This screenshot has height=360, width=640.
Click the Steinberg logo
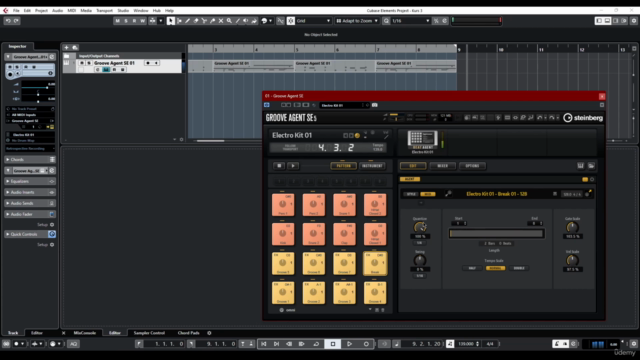583,118
